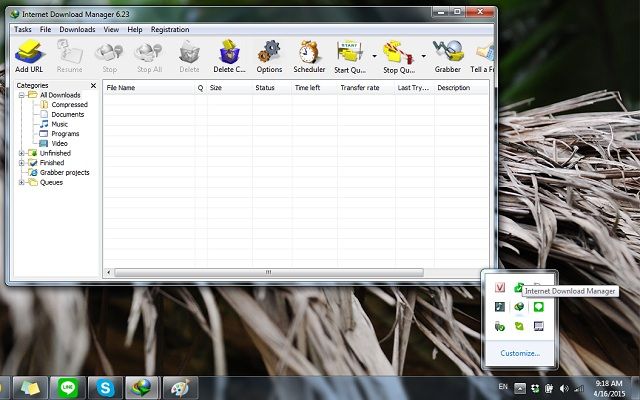Screen dimensions: 640x400
Task: Open the LINE app in taskbar
Action: point(67,386)
